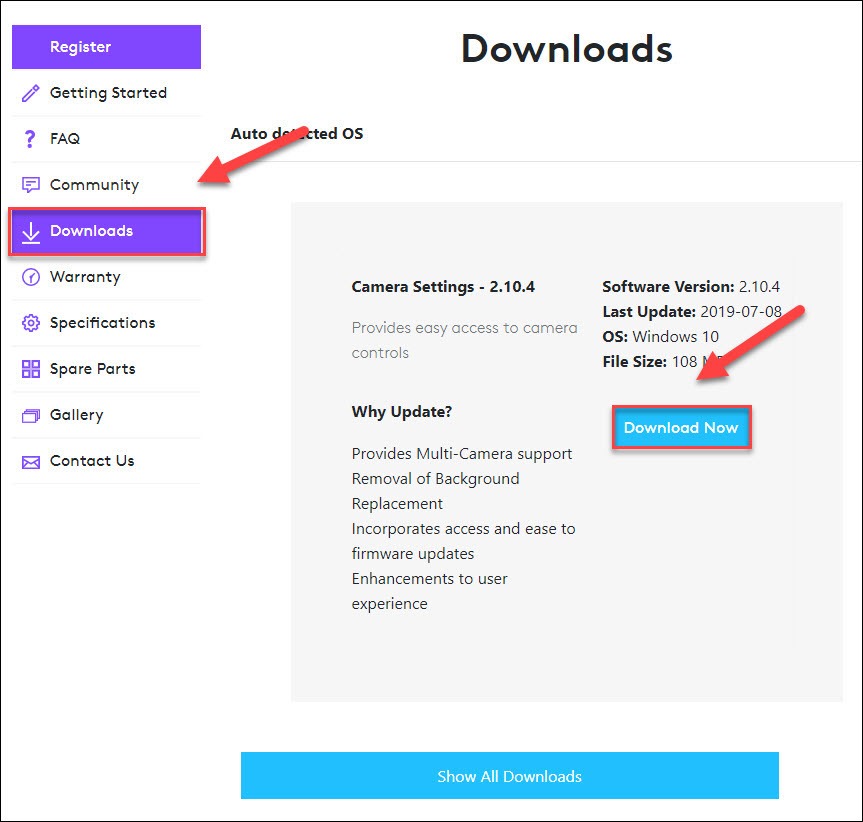Viewport: 863px width, 822px height.
Task: Click the Camera Settings - 2.10.4 title
Action: point(443,287)
